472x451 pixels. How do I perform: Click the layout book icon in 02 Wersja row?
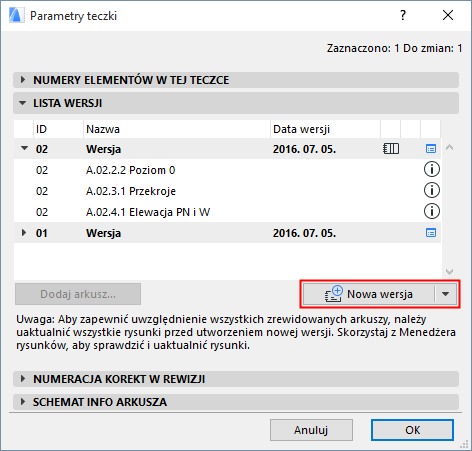[391, 149]
